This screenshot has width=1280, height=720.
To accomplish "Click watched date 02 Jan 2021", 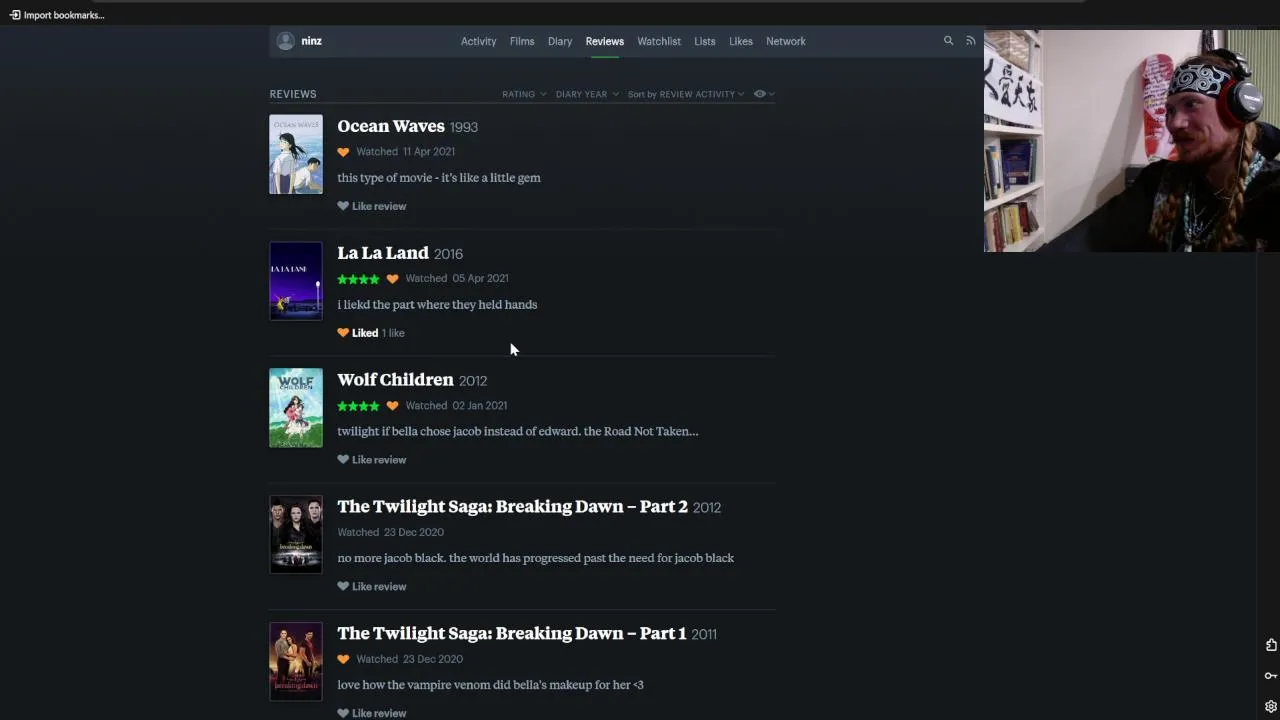I will [480, 406].
